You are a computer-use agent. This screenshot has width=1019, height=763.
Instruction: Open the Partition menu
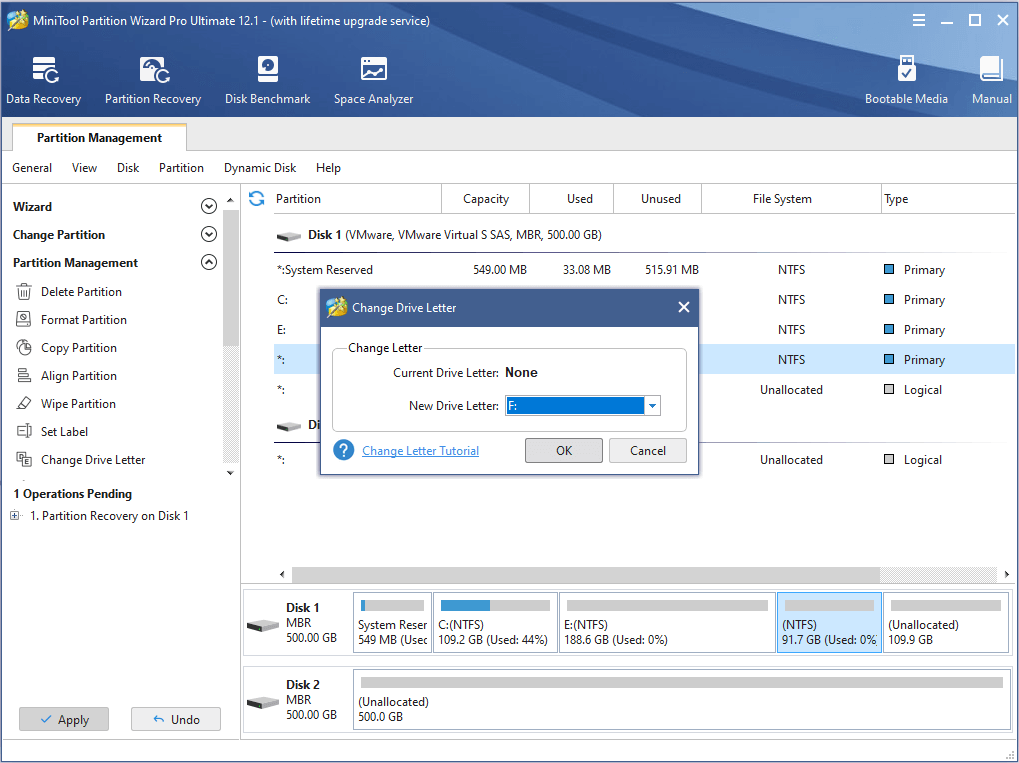pos(181,168)
